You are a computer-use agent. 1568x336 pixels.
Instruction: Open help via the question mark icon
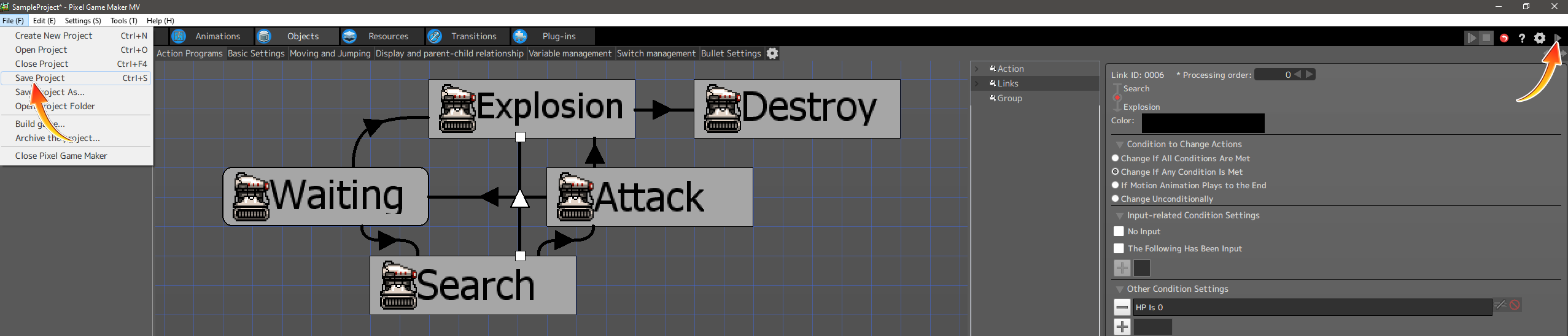1522,38
